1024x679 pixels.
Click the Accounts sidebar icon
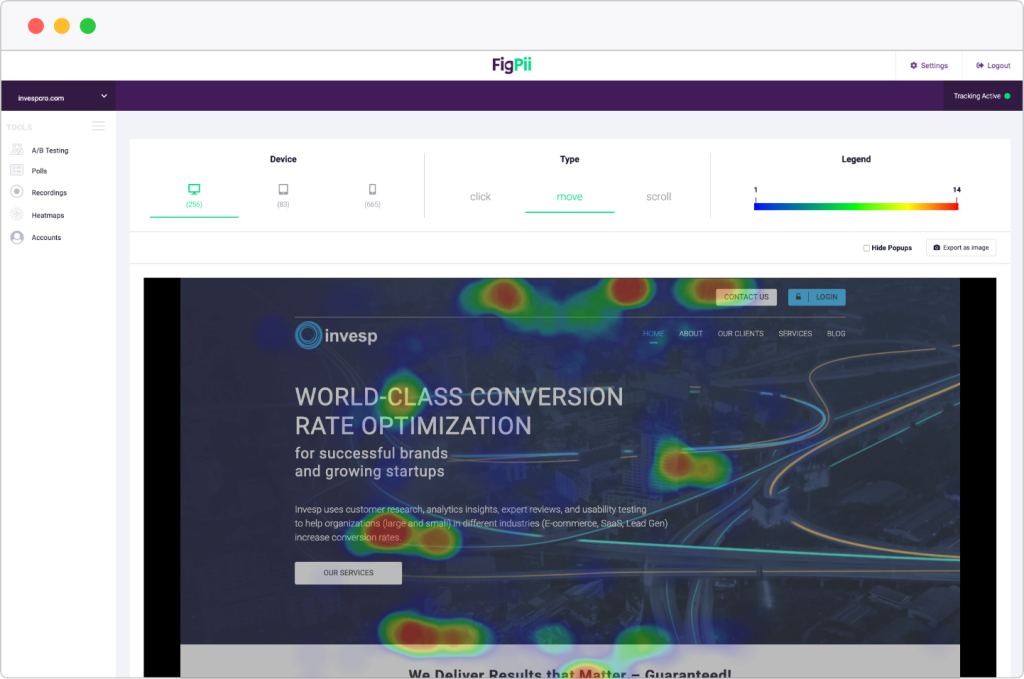(x=17, y=238)
